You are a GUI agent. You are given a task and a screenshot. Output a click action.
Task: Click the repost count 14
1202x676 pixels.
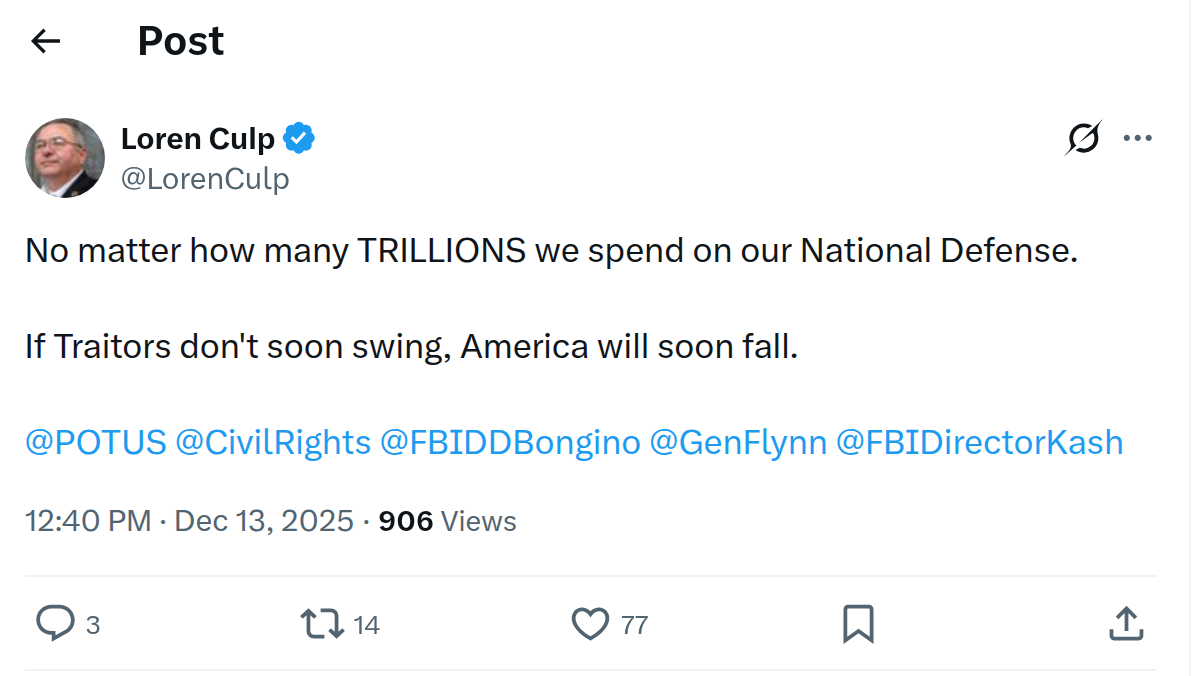pyautogui.click(x=367, y=625)
